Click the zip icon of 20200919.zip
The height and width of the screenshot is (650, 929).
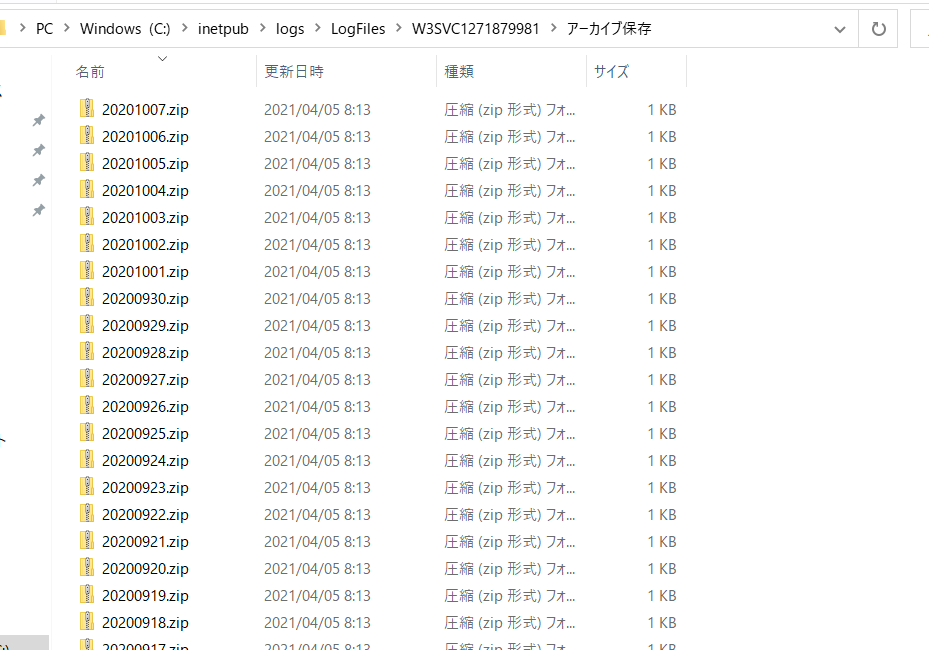point(87,594)
